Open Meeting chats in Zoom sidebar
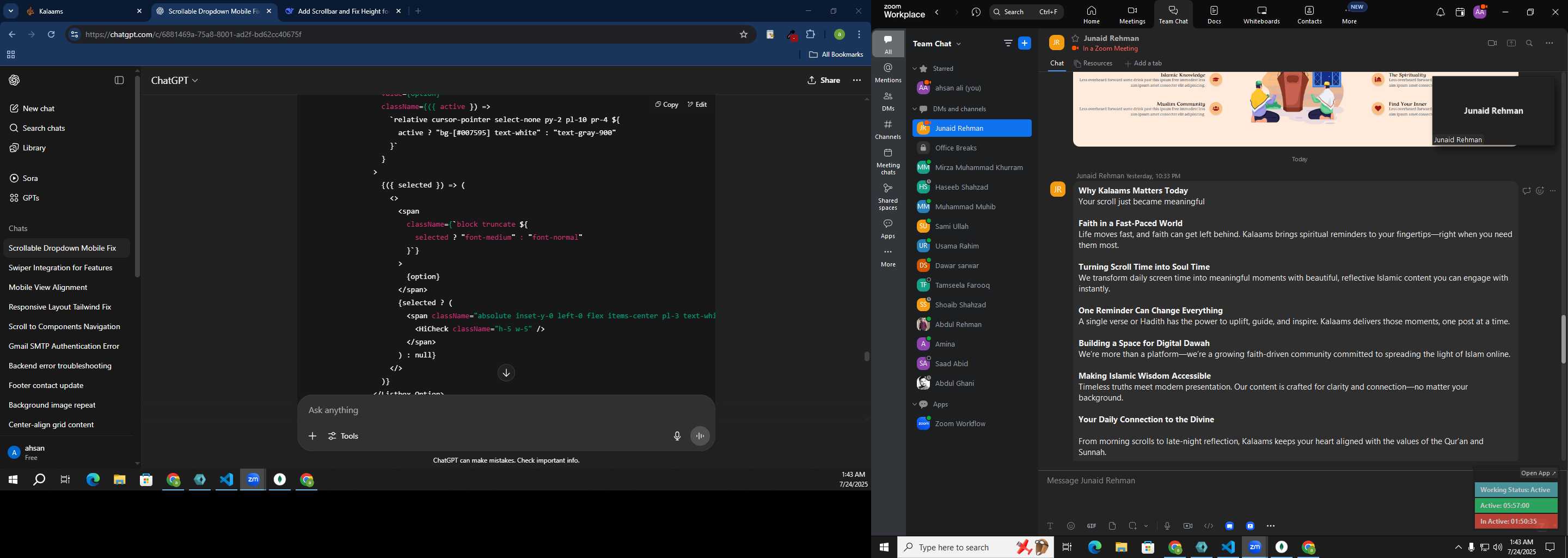Image resolution: width=1568 pixels, height=558 pixels. 888,161
